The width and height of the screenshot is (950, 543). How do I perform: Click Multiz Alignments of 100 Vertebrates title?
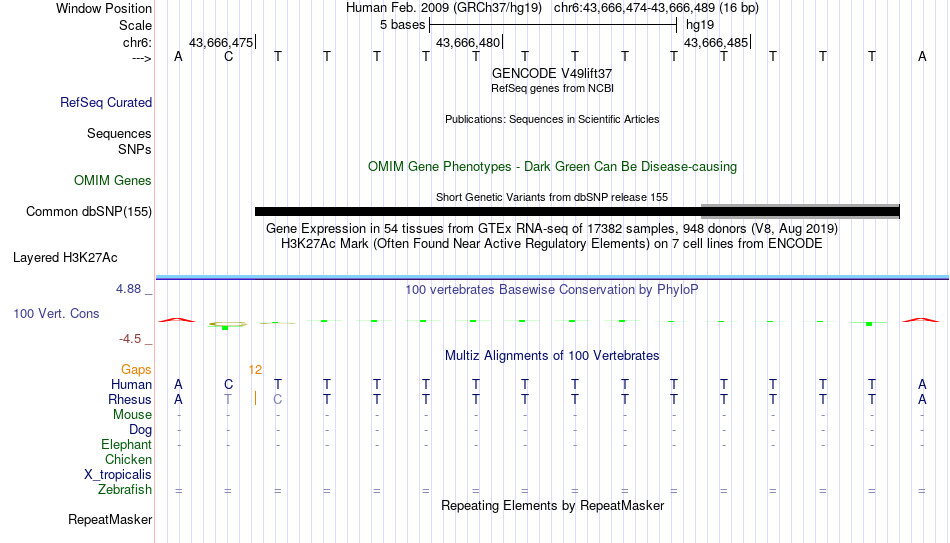pos(552,356)
